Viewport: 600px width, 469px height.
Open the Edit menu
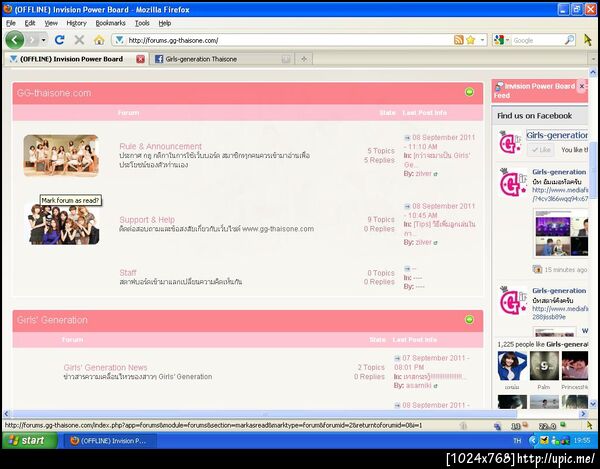(x=30, y=23)
